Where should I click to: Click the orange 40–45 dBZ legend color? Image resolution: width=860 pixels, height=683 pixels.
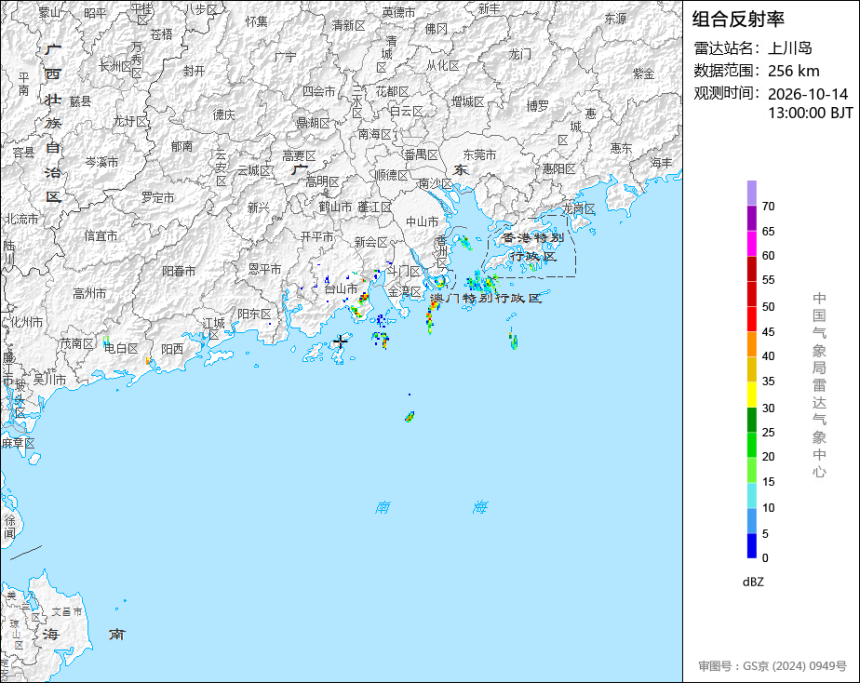(751, 345)
